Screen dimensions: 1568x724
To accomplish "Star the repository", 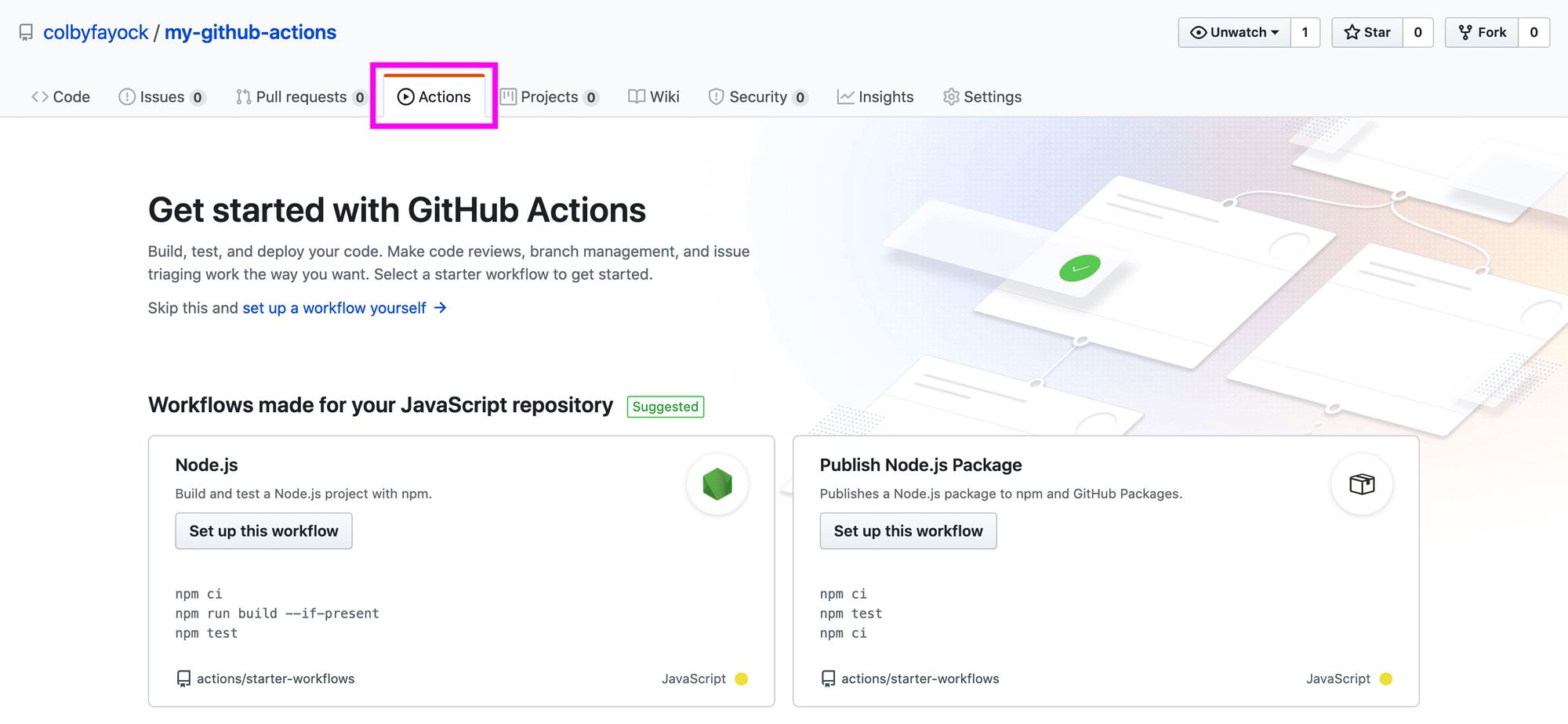I will (1367, 32).
